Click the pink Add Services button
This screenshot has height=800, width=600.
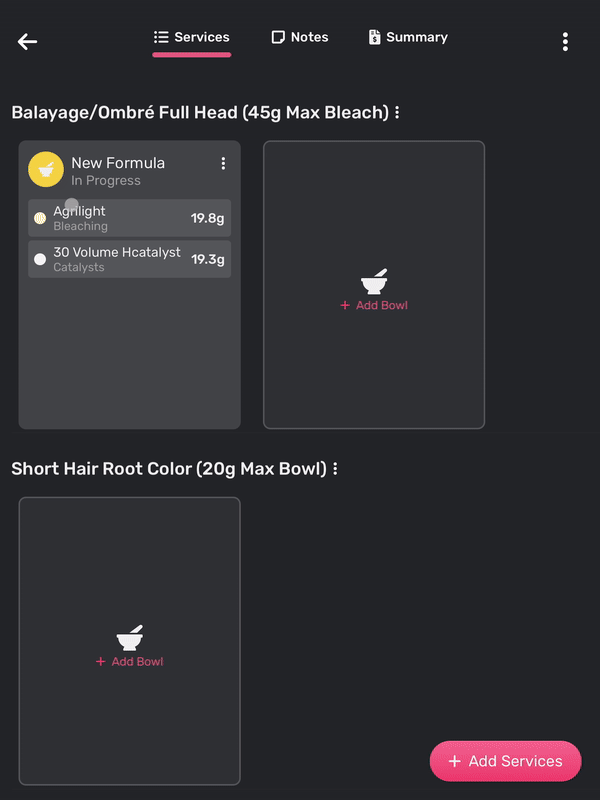506,761
